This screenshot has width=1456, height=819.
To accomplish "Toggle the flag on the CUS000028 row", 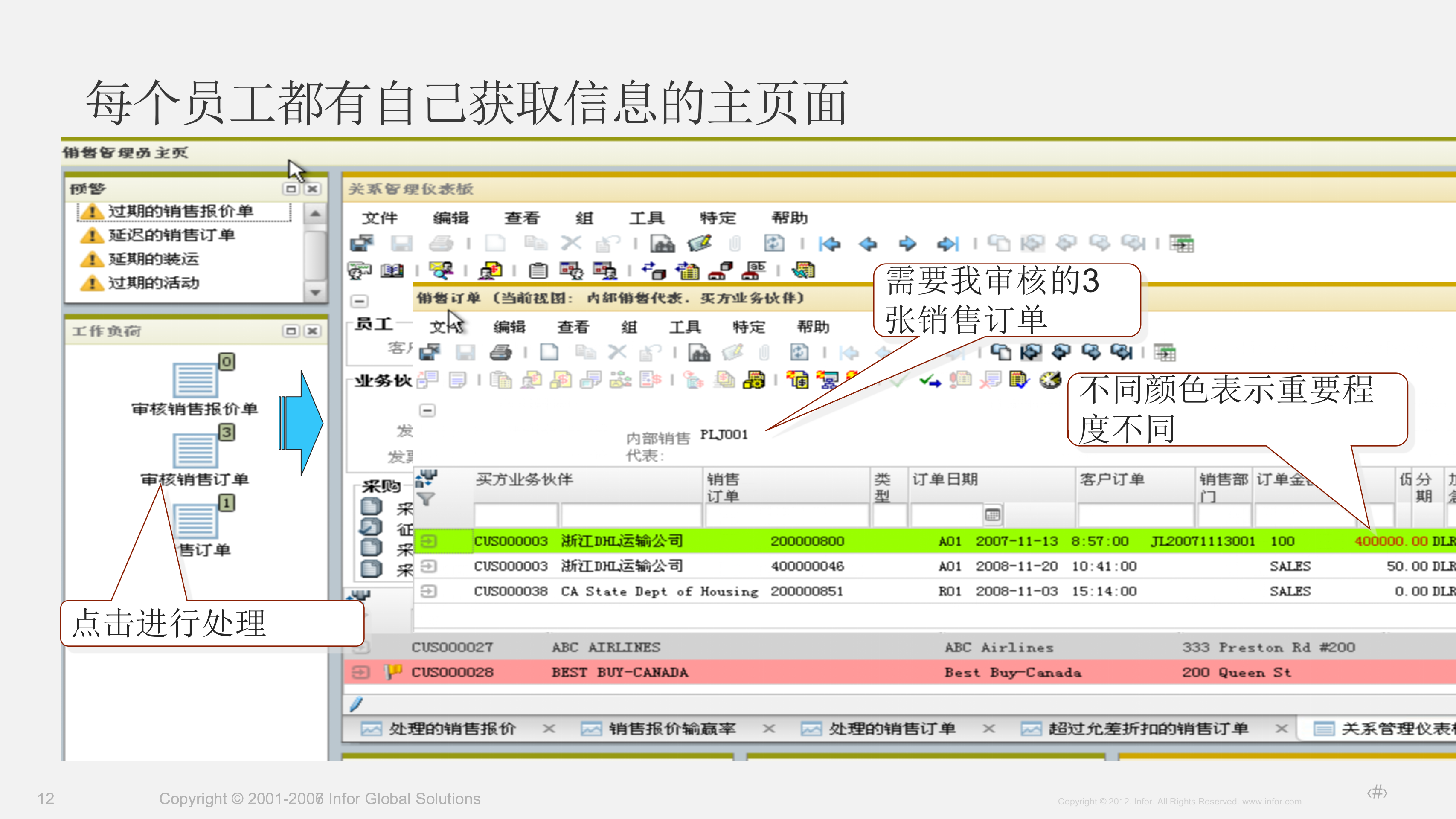I will 394,672.
